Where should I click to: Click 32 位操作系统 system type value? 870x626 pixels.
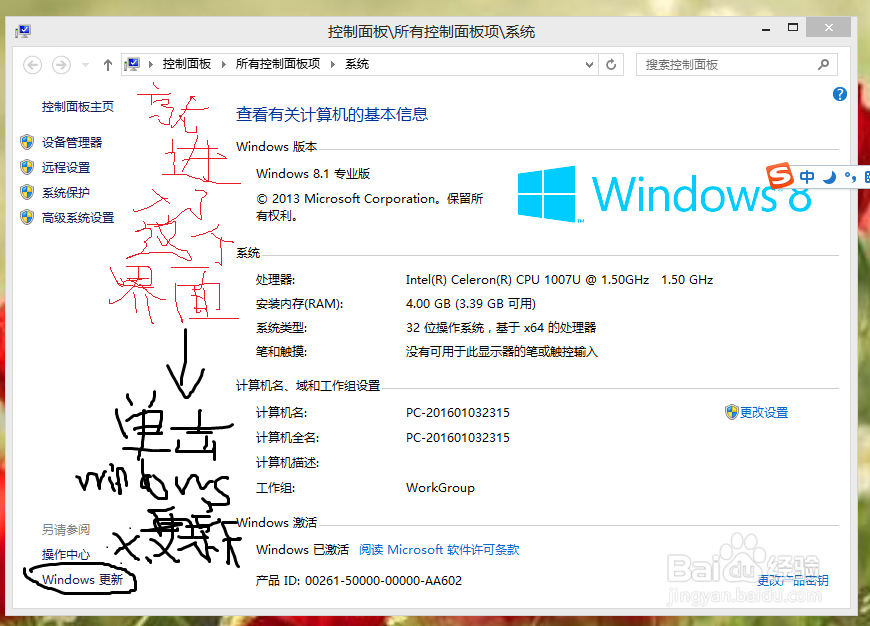[x=501, y=327]
